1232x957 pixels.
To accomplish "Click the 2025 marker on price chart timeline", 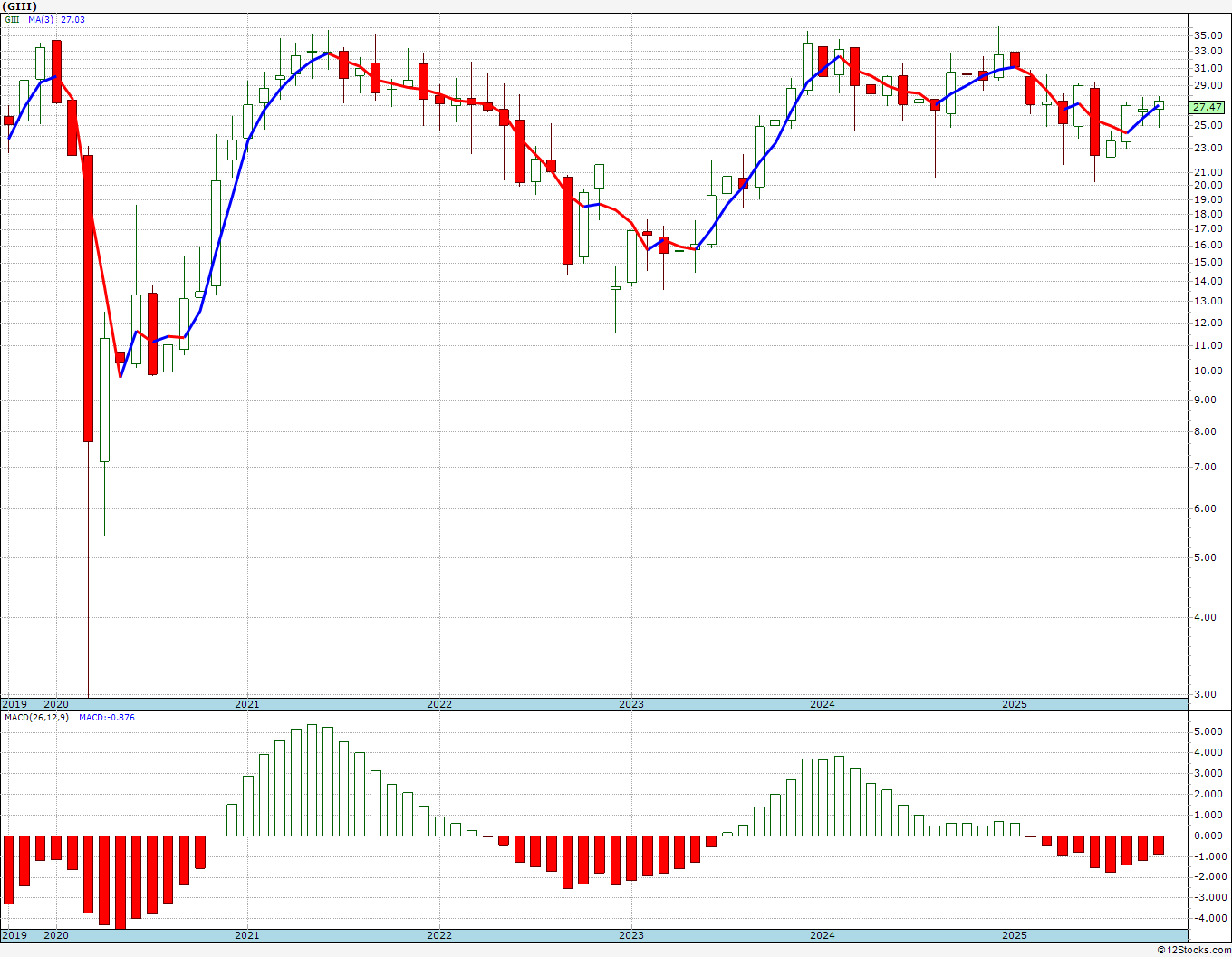I will tap(1015, 704).
